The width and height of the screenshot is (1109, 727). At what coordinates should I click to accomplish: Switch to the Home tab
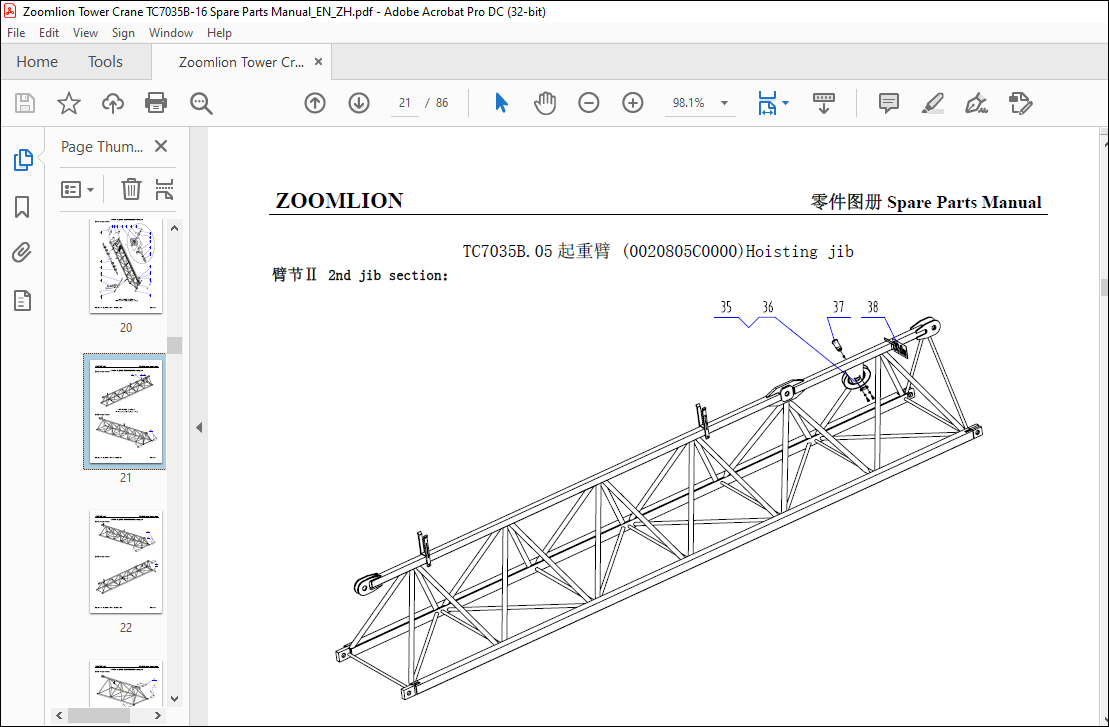click(37, 62)
